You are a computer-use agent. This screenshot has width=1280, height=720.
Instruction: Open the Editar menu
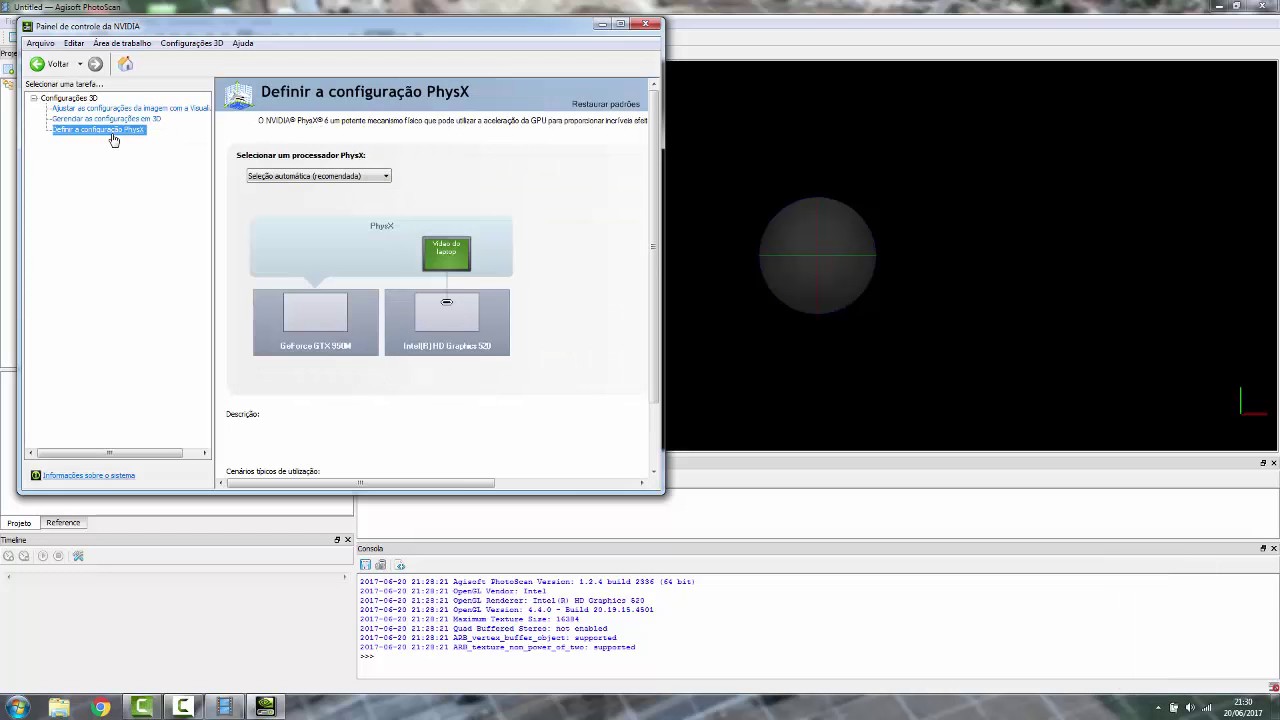[x=74, y=43]
